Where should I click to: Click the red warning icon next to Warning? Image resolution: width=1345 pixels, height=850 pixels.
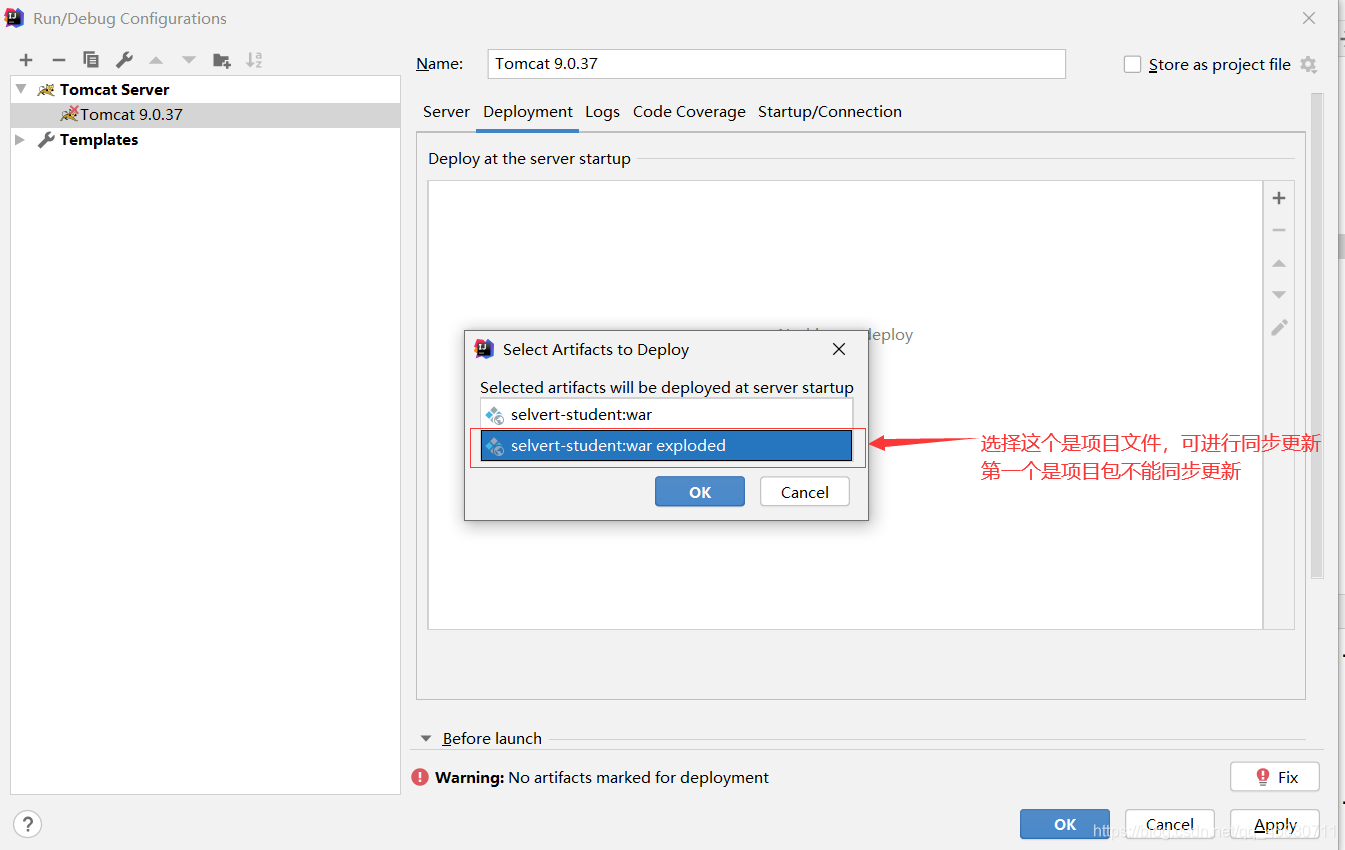tap(421, 777)
